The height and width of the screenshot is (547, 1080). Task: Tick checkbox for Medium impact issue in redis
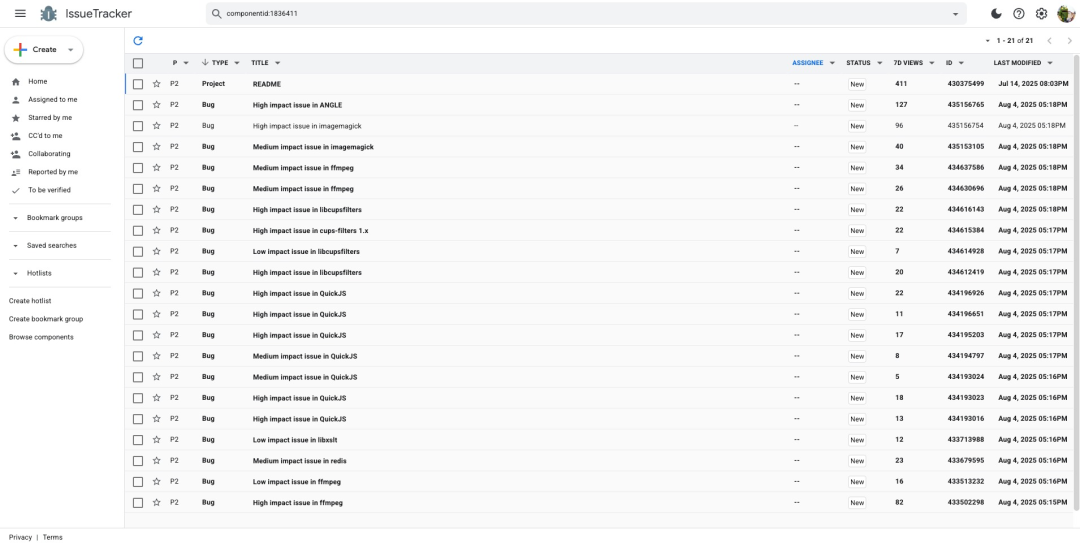point(138,461)
